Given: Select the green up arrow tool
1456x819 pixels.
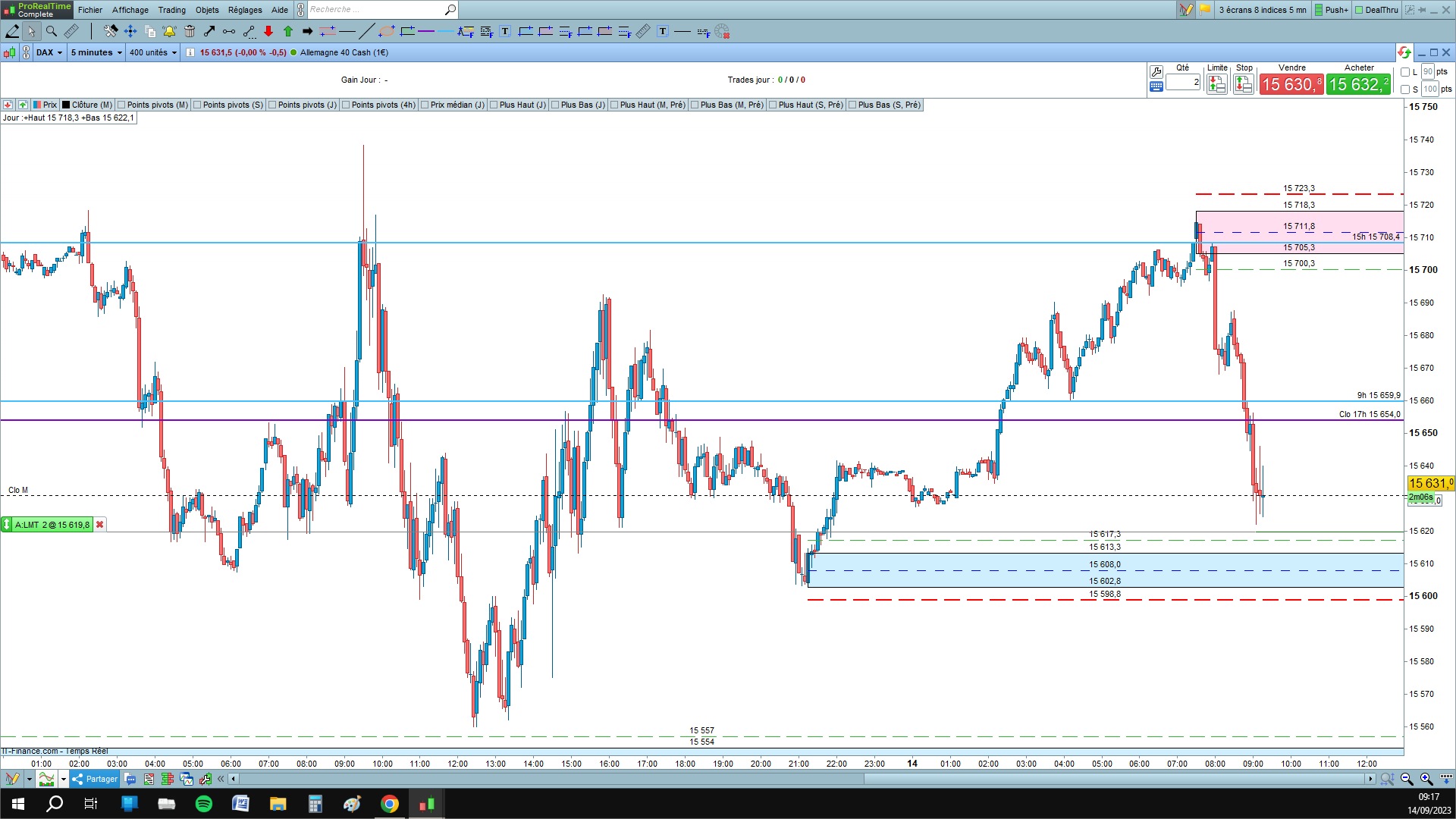Looking at the screenshot, I should (x=288, y=31).
